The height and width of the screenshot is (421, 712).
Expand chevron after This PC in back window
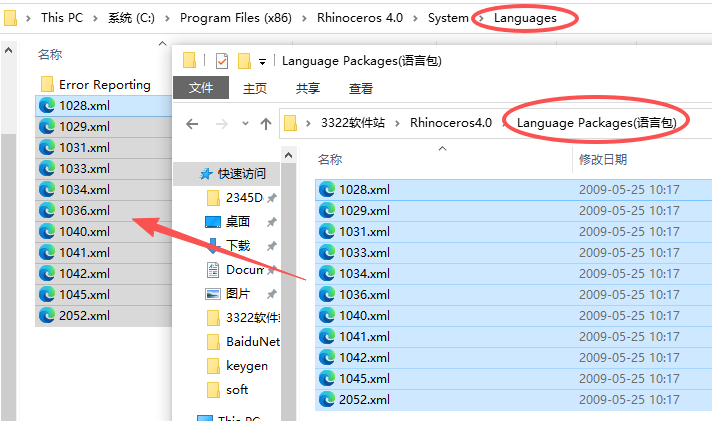tap(95, 18)
